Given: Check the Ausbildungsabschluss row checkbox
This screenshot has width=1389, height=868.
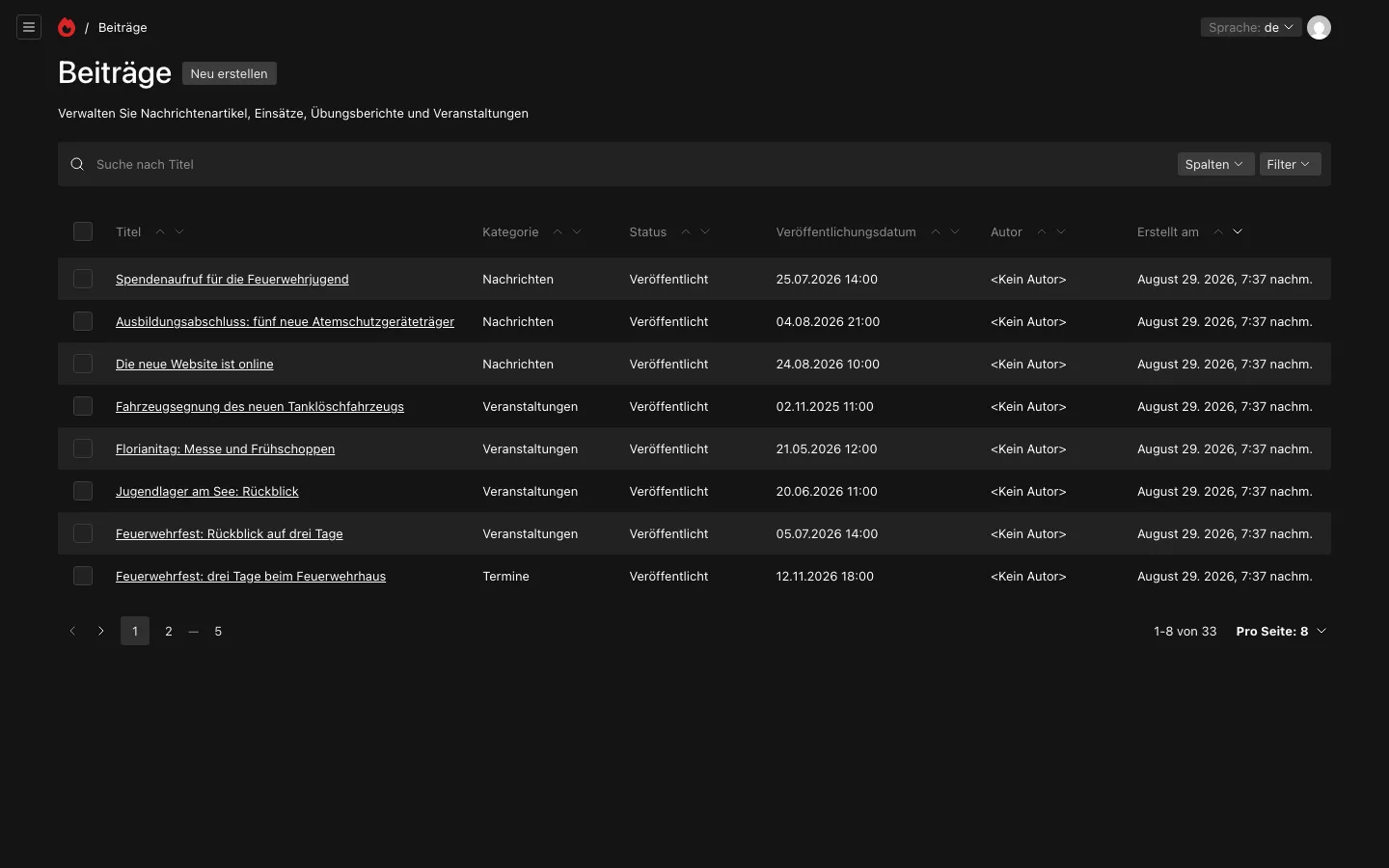Looking at the screenshot, I should [x=83, y=321].
